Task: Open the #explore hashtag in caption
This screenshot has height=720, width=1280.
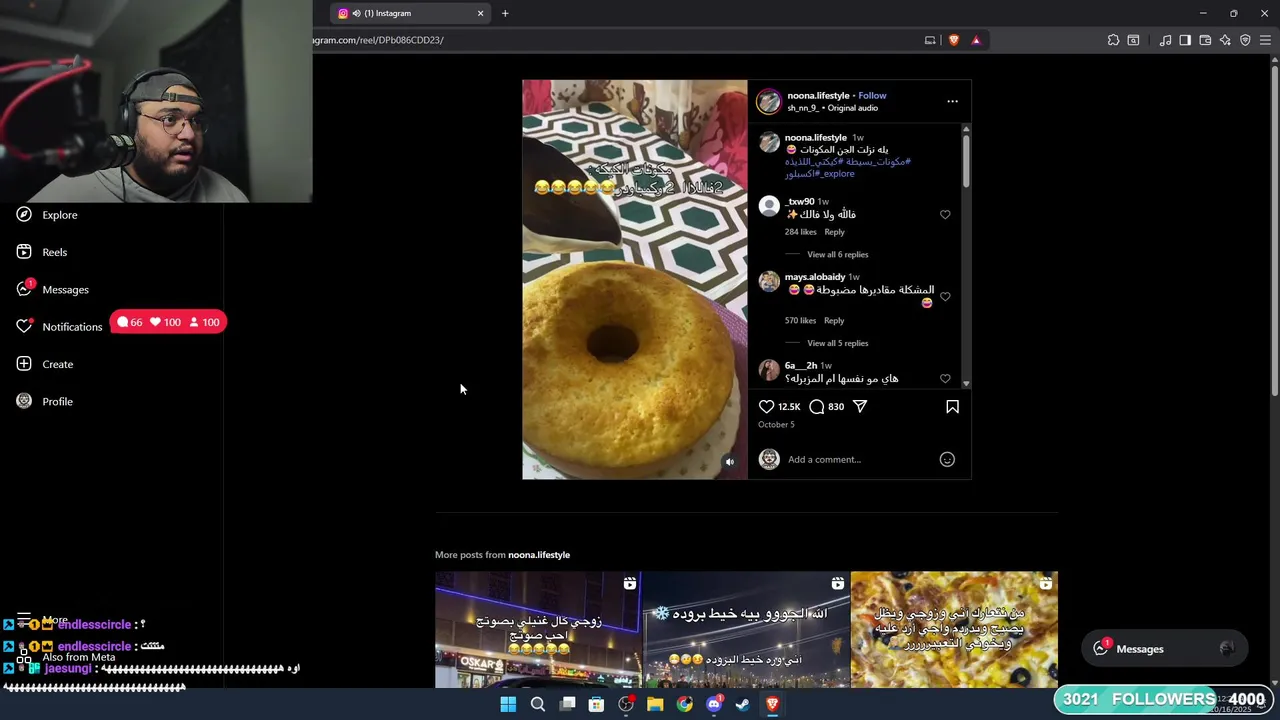Action: tap(835, 174)
